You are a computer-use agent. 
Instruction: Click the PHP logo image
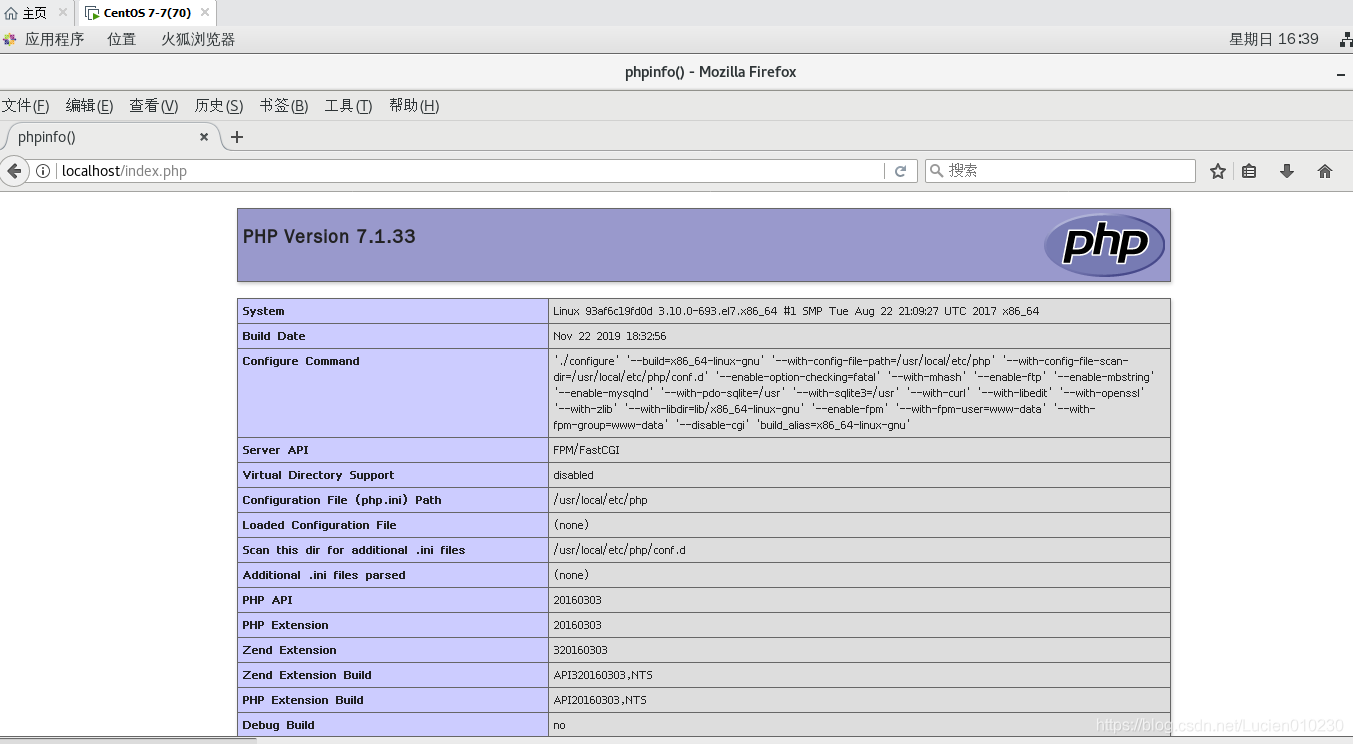1104,243
